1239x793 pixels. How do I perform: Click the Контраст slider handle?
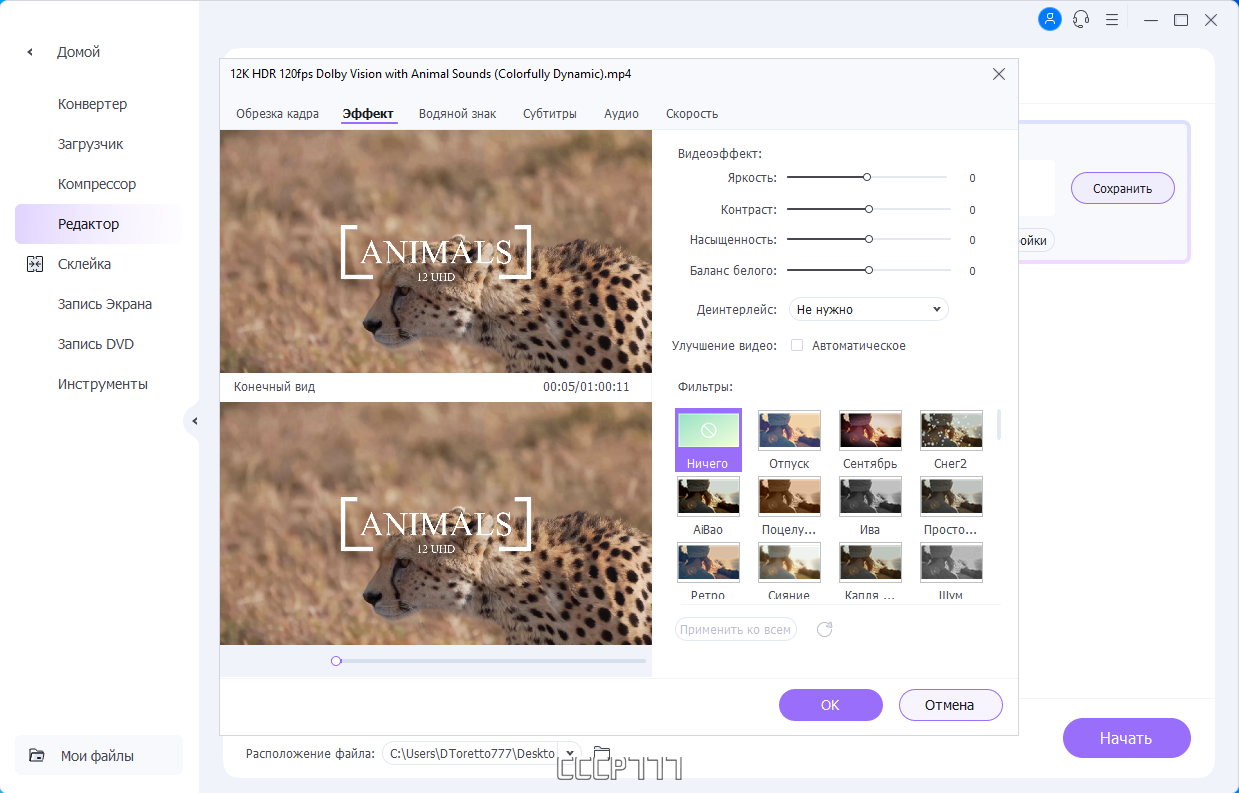(x=869, y=209)
